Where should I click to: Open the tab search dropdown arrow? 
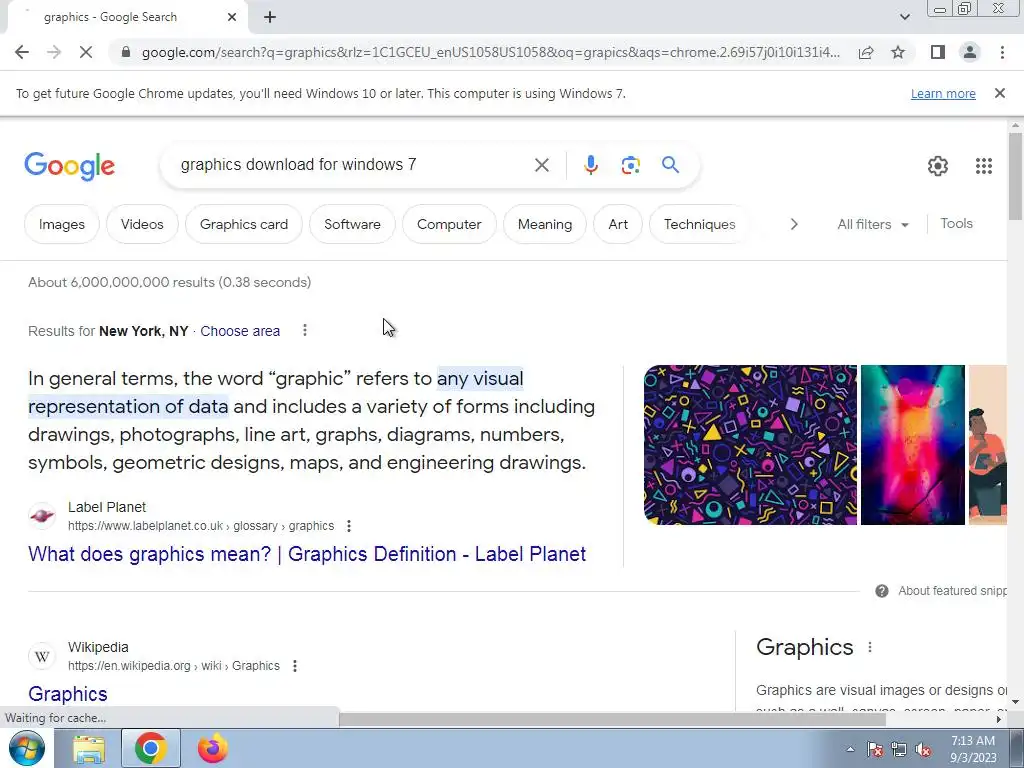click(x=904, y=17)
